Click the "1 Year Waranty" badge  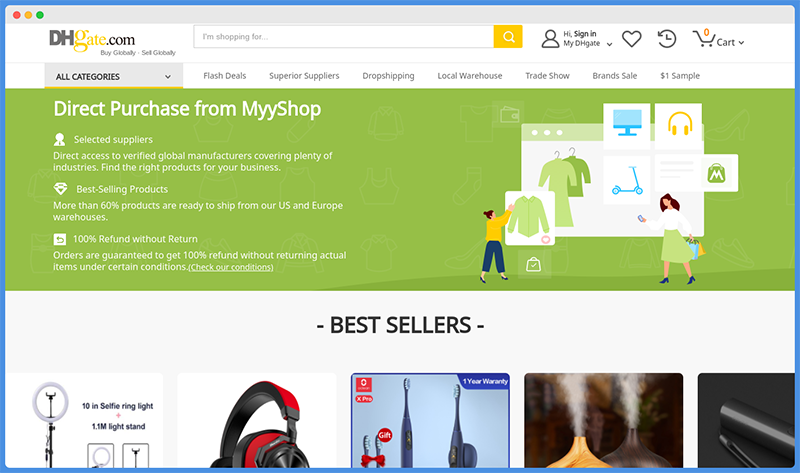485,381
